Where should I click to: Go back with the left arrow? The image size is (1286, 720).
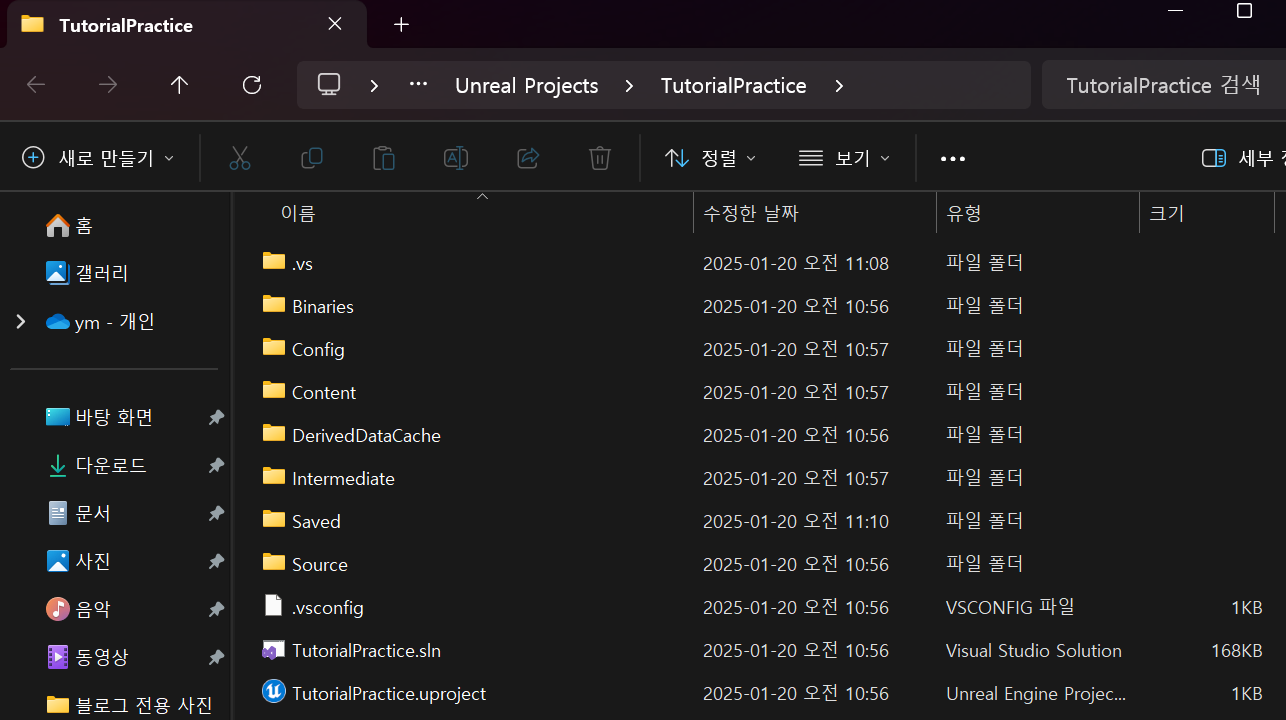pyautogui.click(x=36, y=85)
